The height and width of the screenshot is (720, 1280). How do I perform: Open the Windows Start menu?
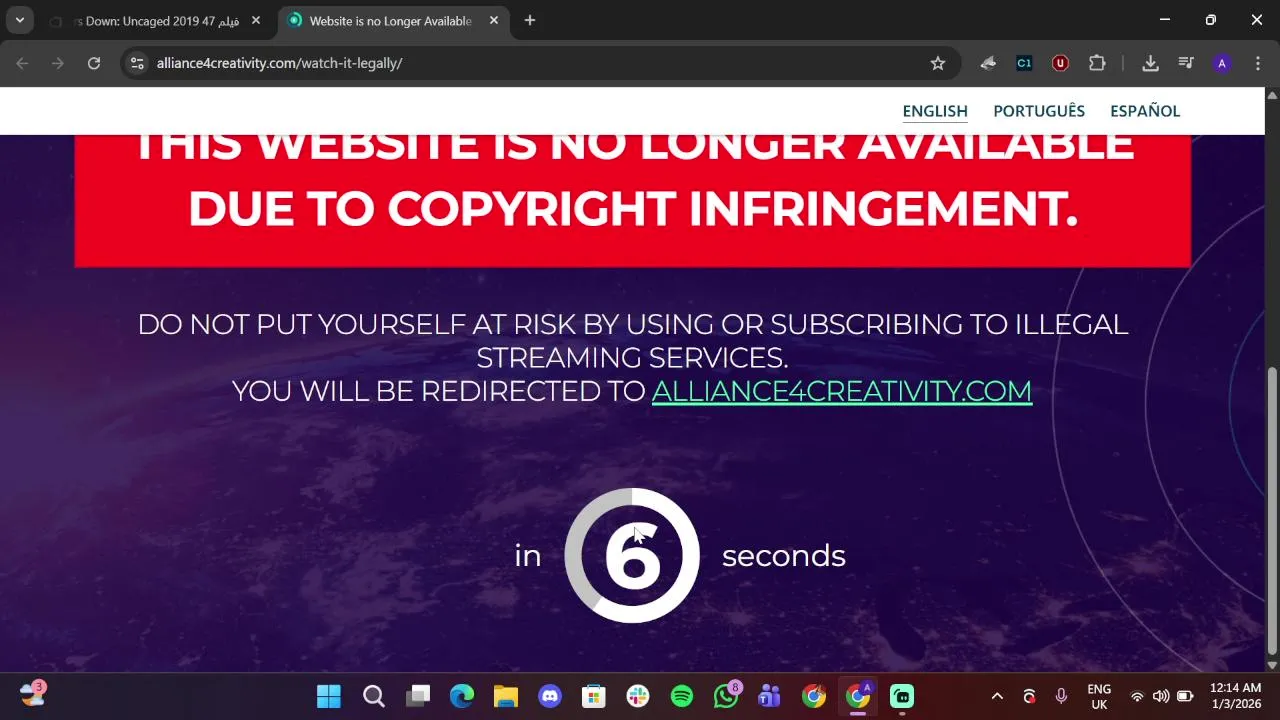(329, 696)
